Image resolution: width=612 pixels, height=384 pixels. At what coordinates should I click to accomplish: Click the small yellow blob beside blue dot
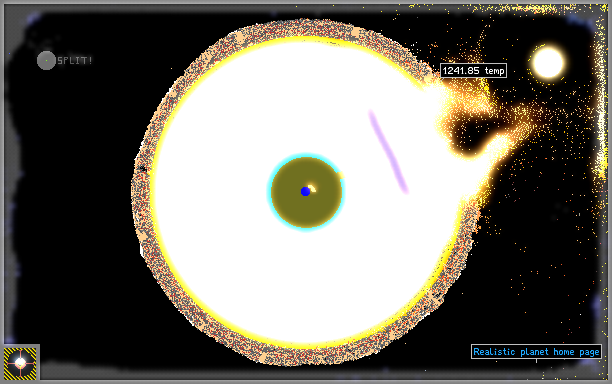coord(312,188)
